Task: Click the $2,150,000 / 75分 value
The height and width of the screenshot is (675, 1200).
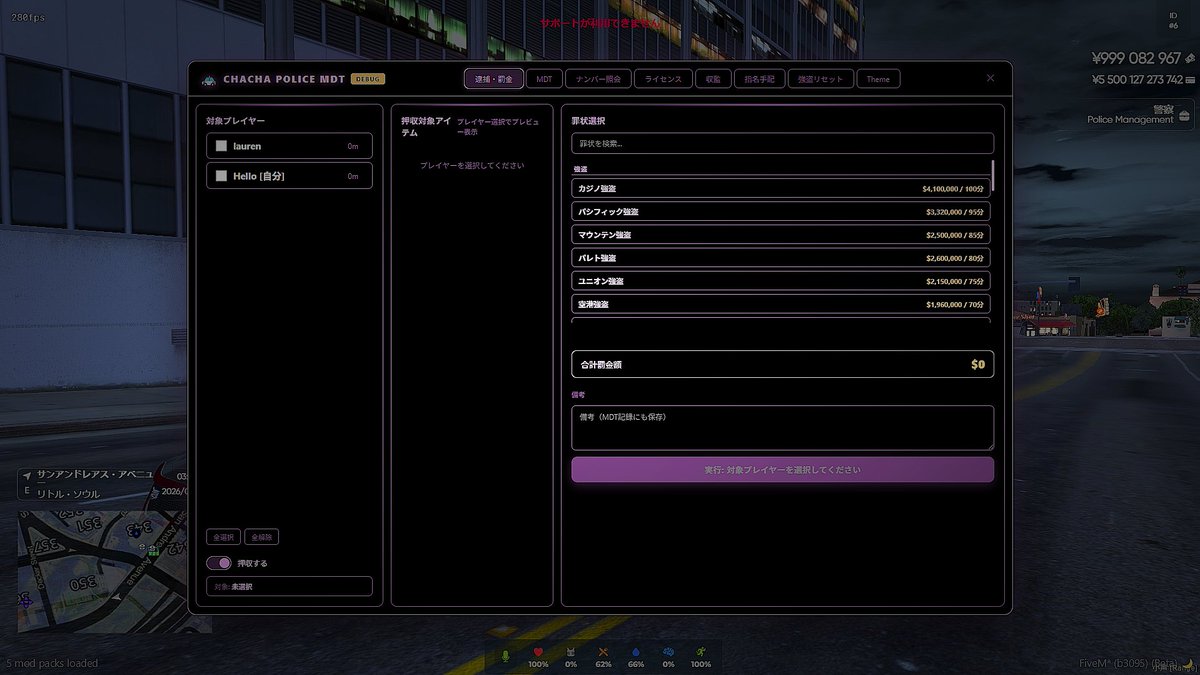Action: point(955,281)
